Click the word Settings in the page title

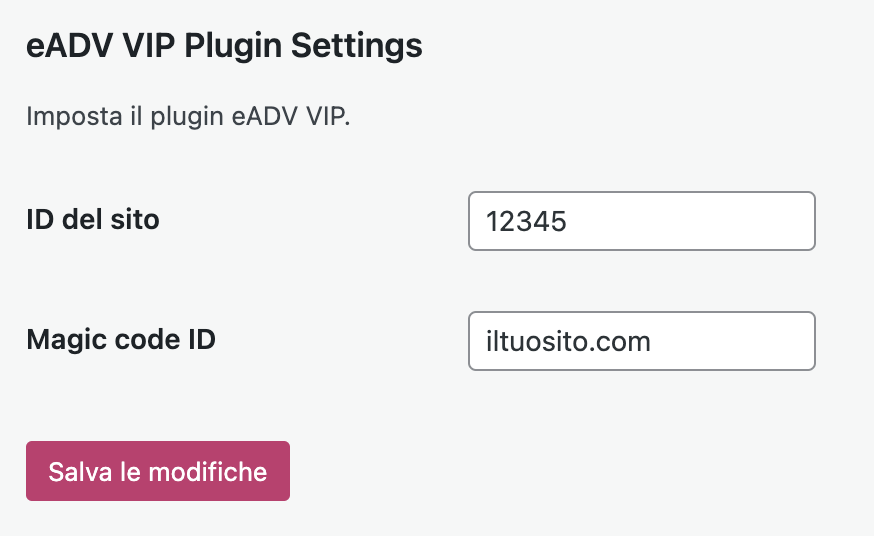357,46
